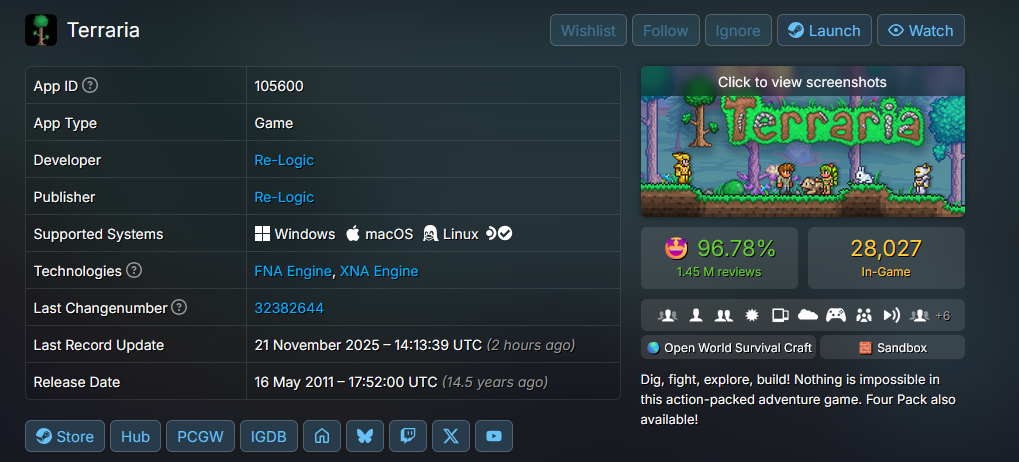The image size is (1019, 462).
Task: Expand the +6 additional categories
Action: coord(942,316)
